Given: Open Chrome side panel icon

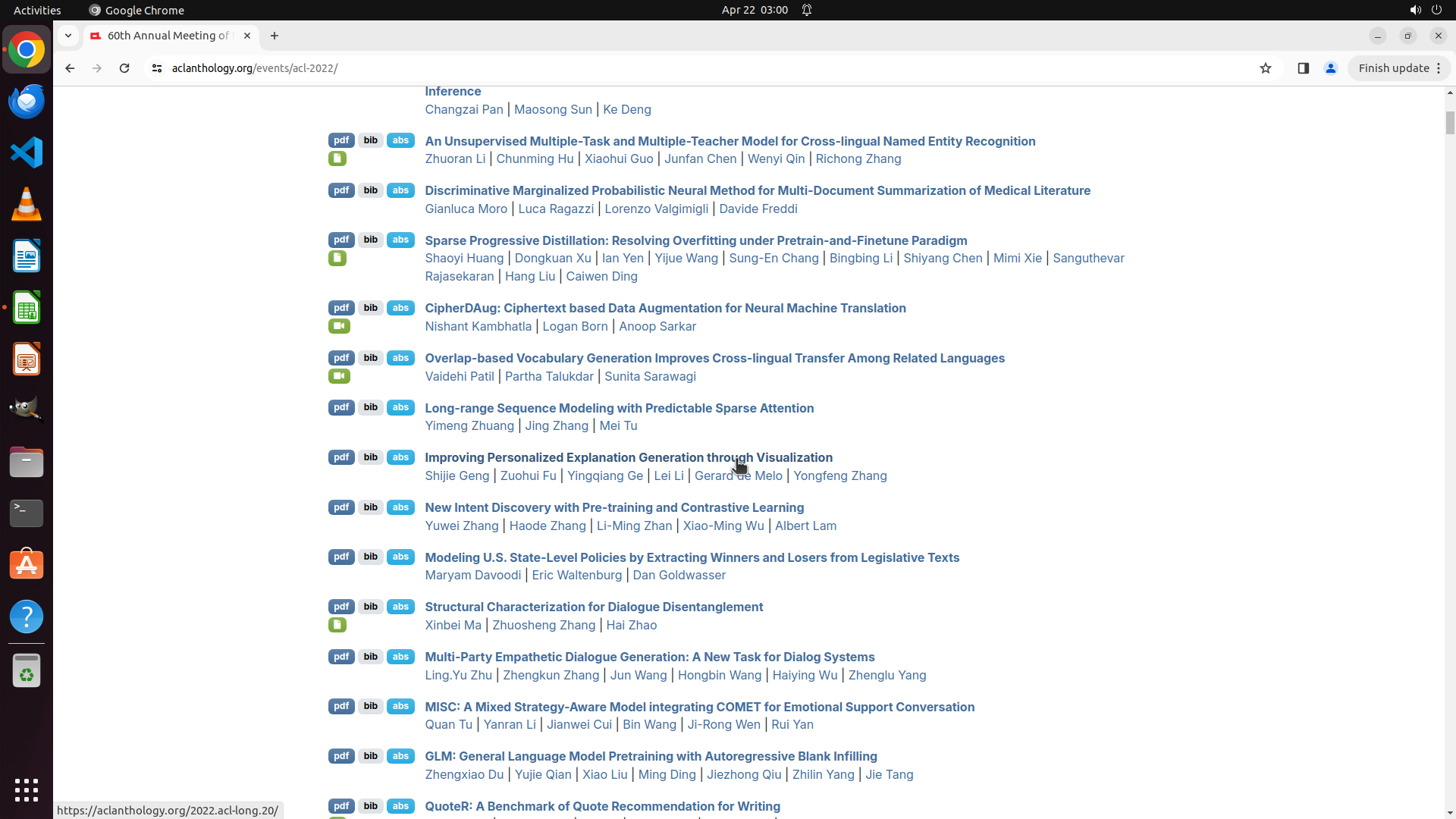Looking at the screenshot, I should (x=1303, y=68).
